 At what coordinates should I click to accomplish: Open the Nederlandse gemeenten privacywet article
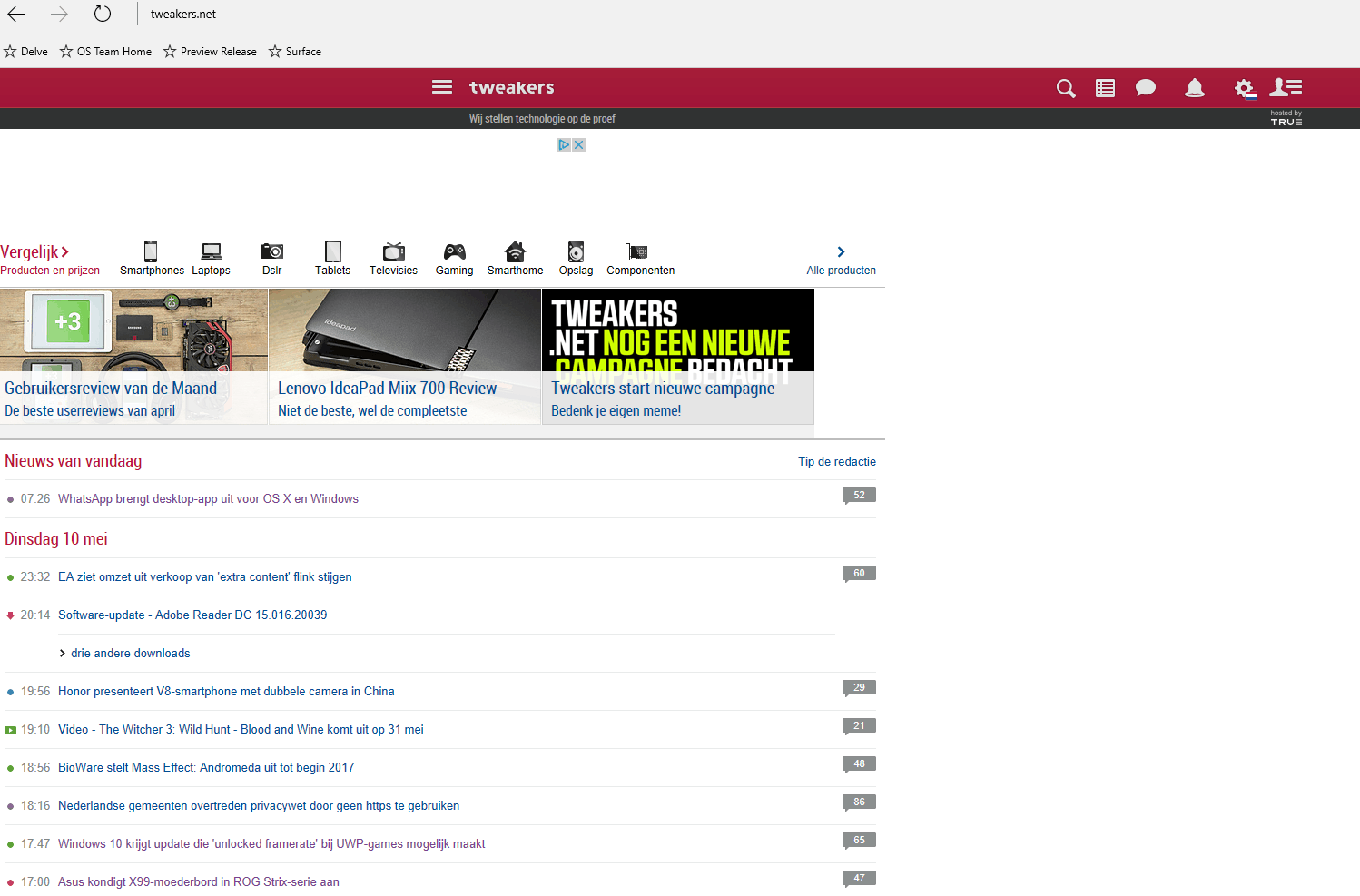point(259,805)
